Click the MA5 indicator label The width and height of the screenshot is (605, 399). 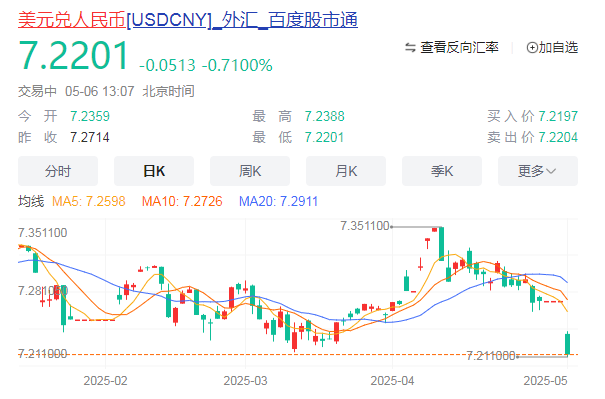click(89, 201)
